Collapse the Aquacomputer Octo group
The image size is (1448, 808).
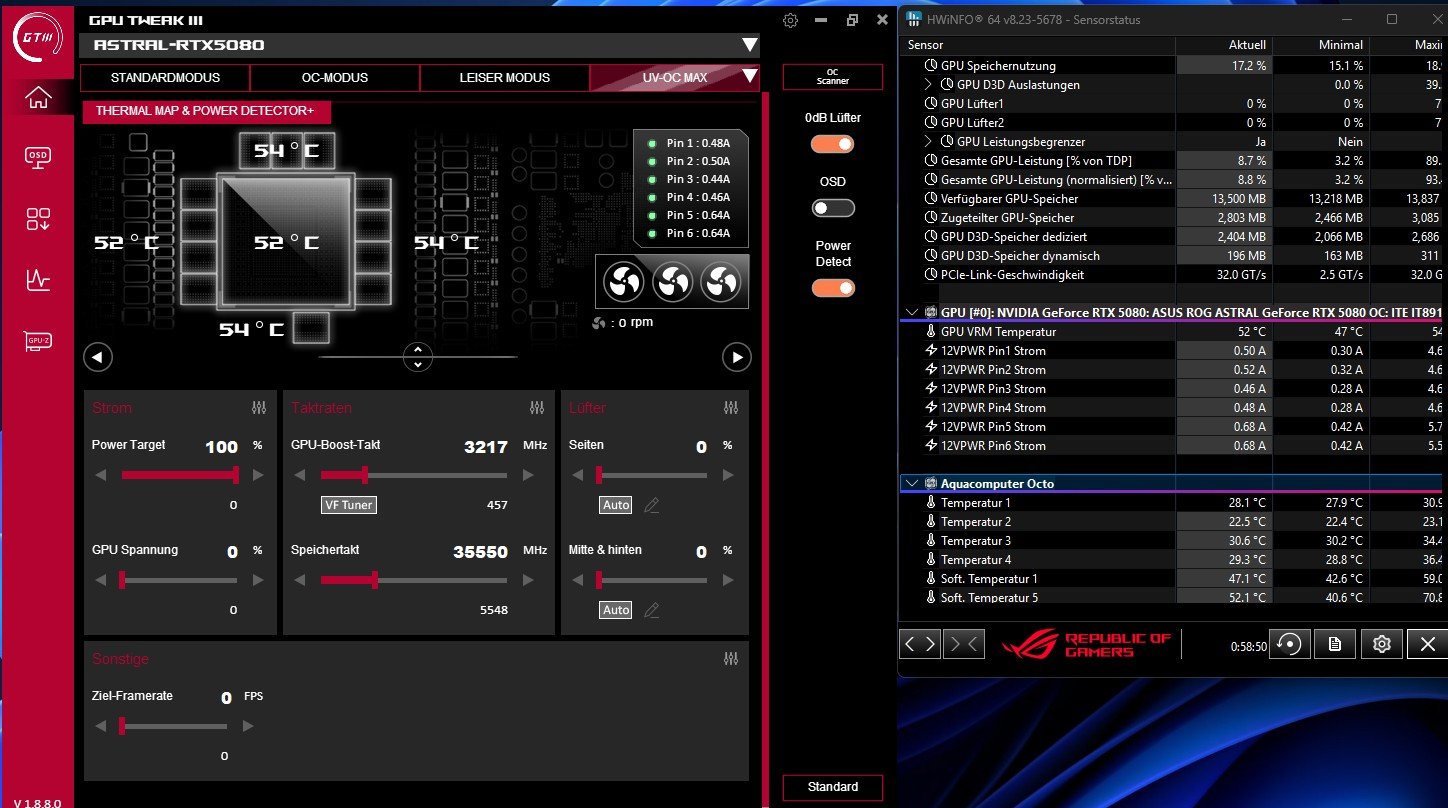(911, 483)
